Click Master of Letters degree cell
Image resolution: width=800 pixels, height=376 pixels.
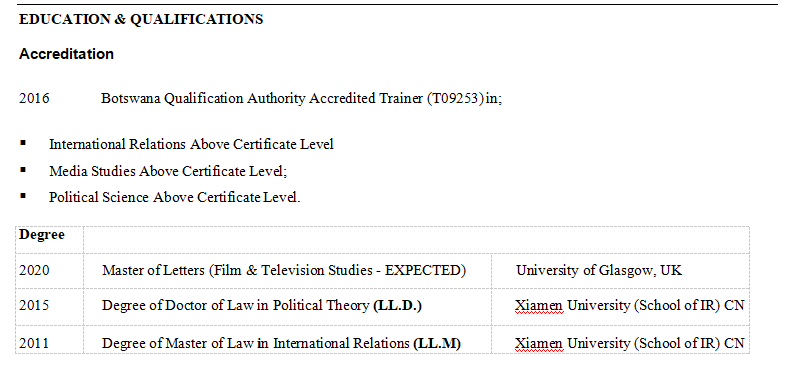[x=287, y=271]
